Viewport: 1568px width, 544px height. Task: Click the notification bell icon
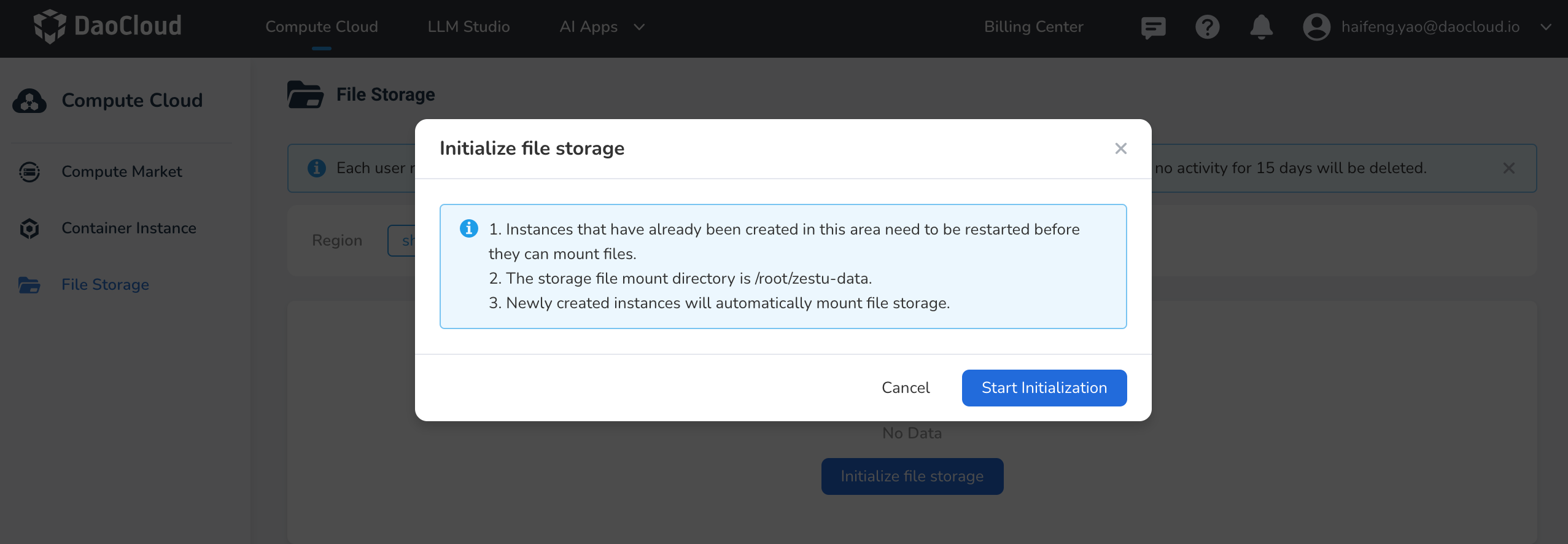(1260, 27)
